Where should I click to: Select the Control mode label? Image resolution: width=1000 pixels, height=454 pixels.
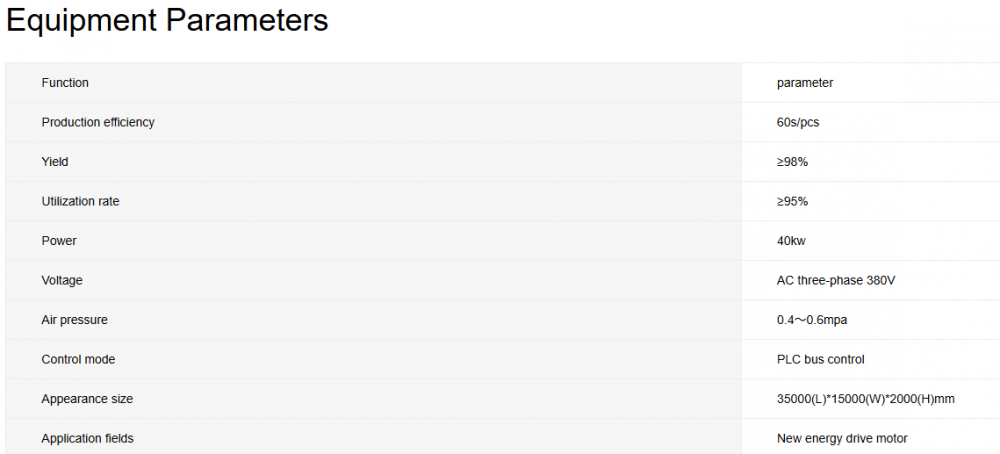click(x=78, y=359)
